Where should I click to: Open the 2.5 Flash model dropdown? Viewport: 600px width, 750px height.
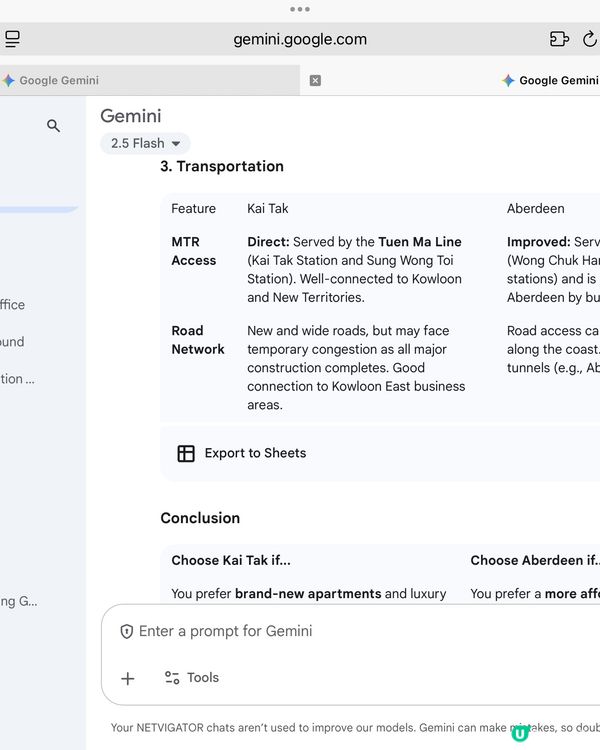[145, 143]
